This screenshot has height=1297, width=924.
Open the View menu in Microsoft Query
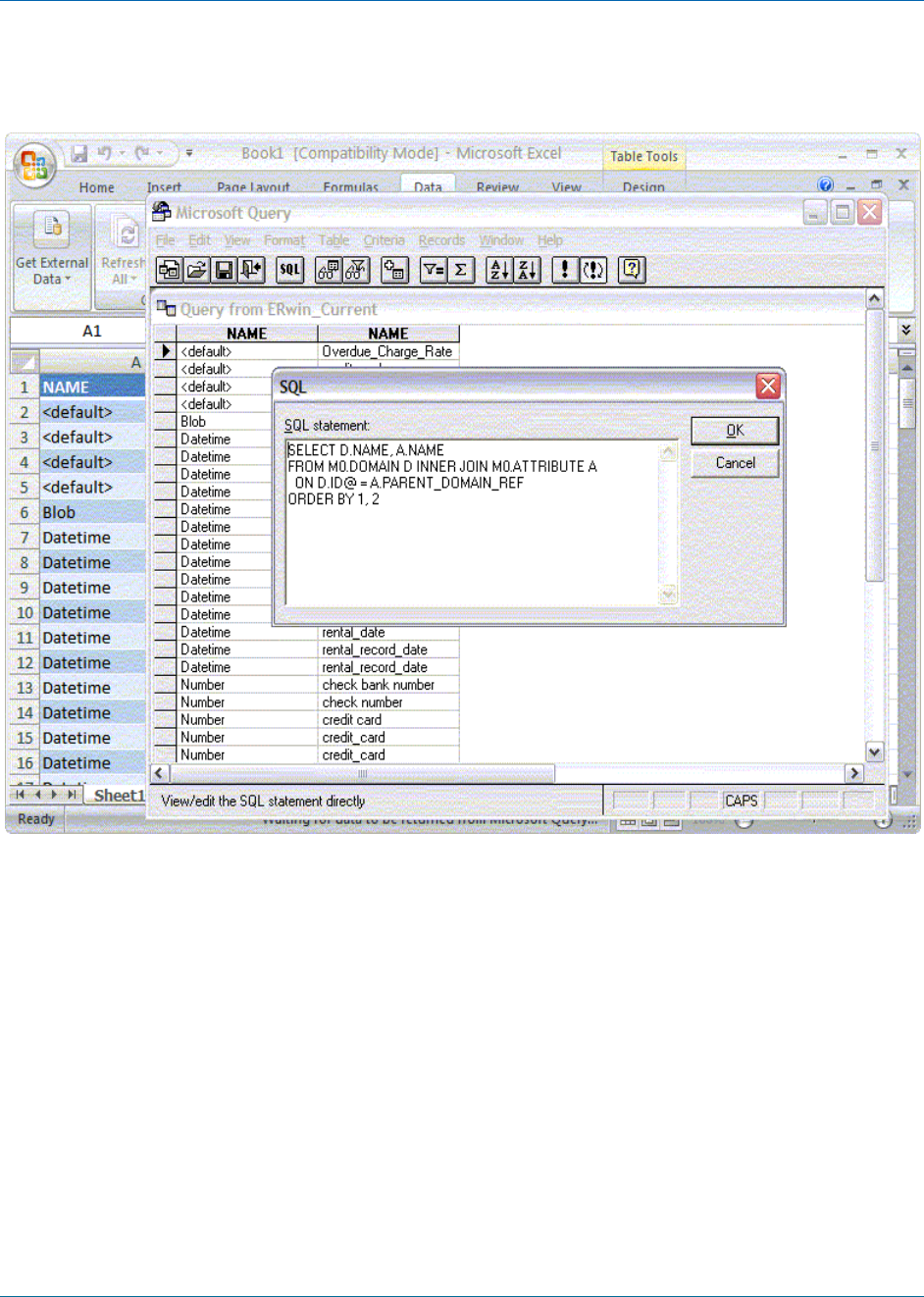click(237, 240)
